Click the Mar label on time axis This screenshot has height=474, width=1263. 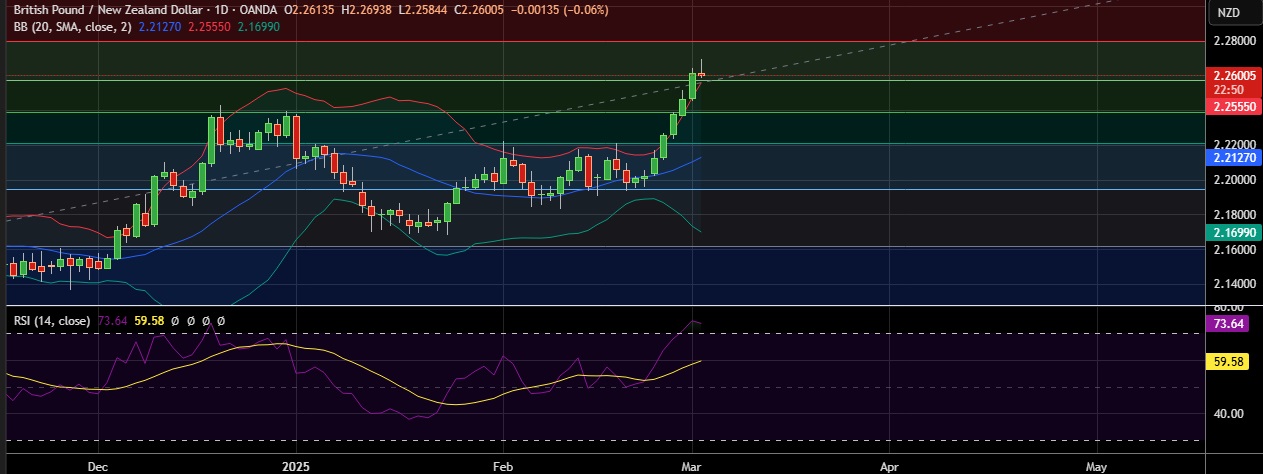click(692, 466)
